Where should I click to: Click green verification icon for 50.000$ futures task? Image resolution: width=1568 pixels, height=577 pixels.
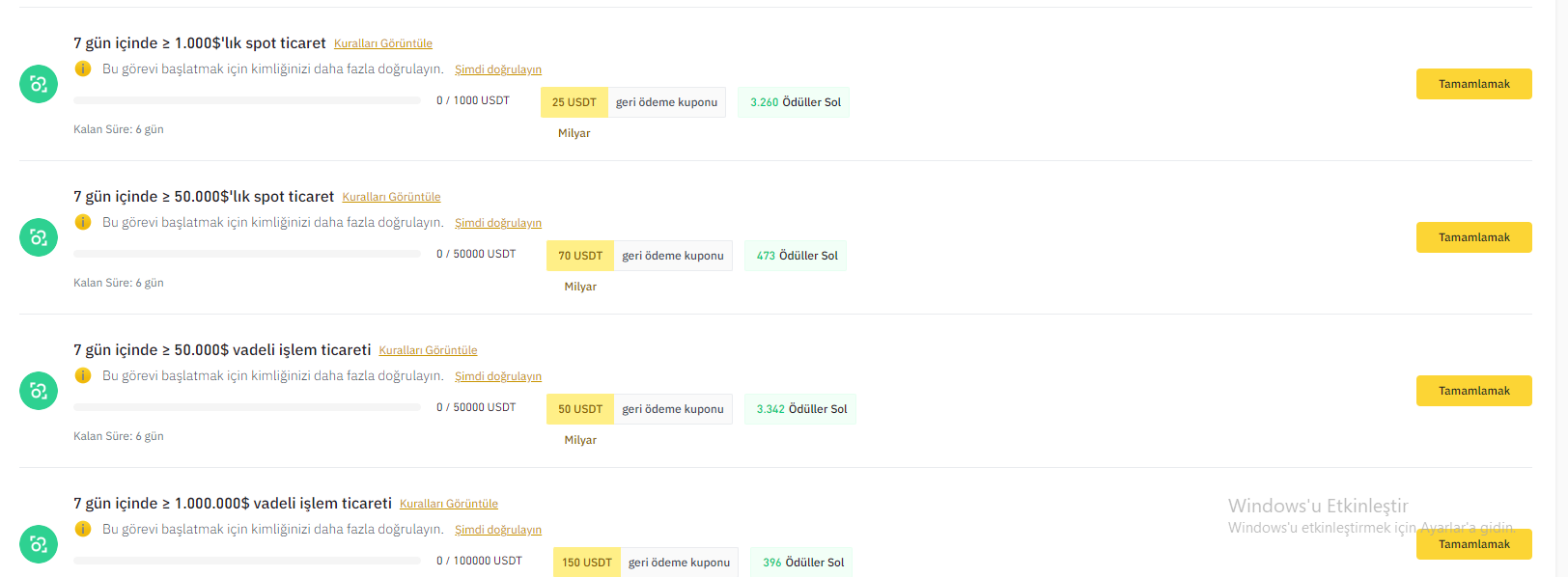(39, 391)
